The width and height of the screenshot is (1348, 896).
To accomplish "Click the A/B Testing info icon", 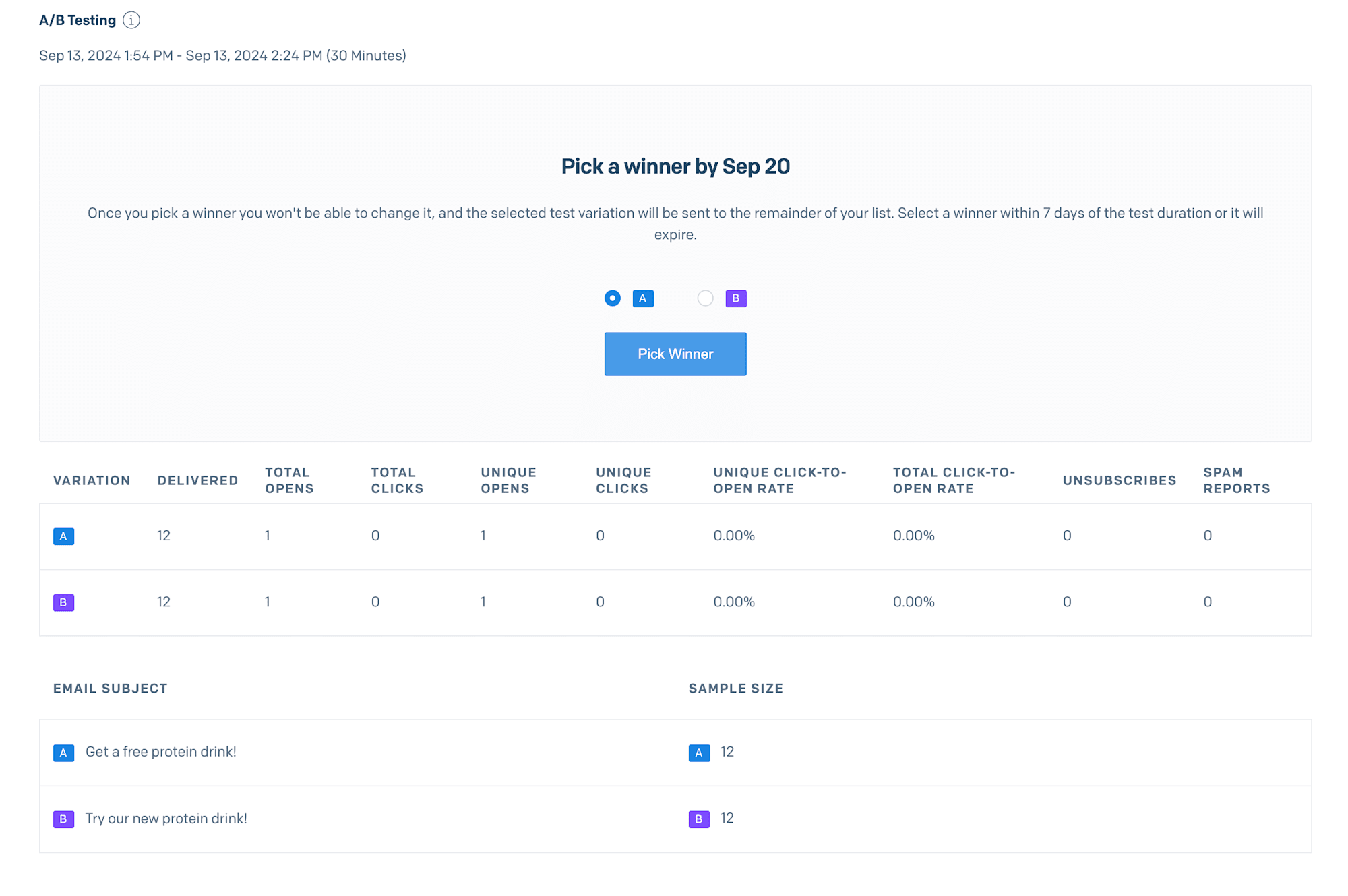I will coord(131,20).
